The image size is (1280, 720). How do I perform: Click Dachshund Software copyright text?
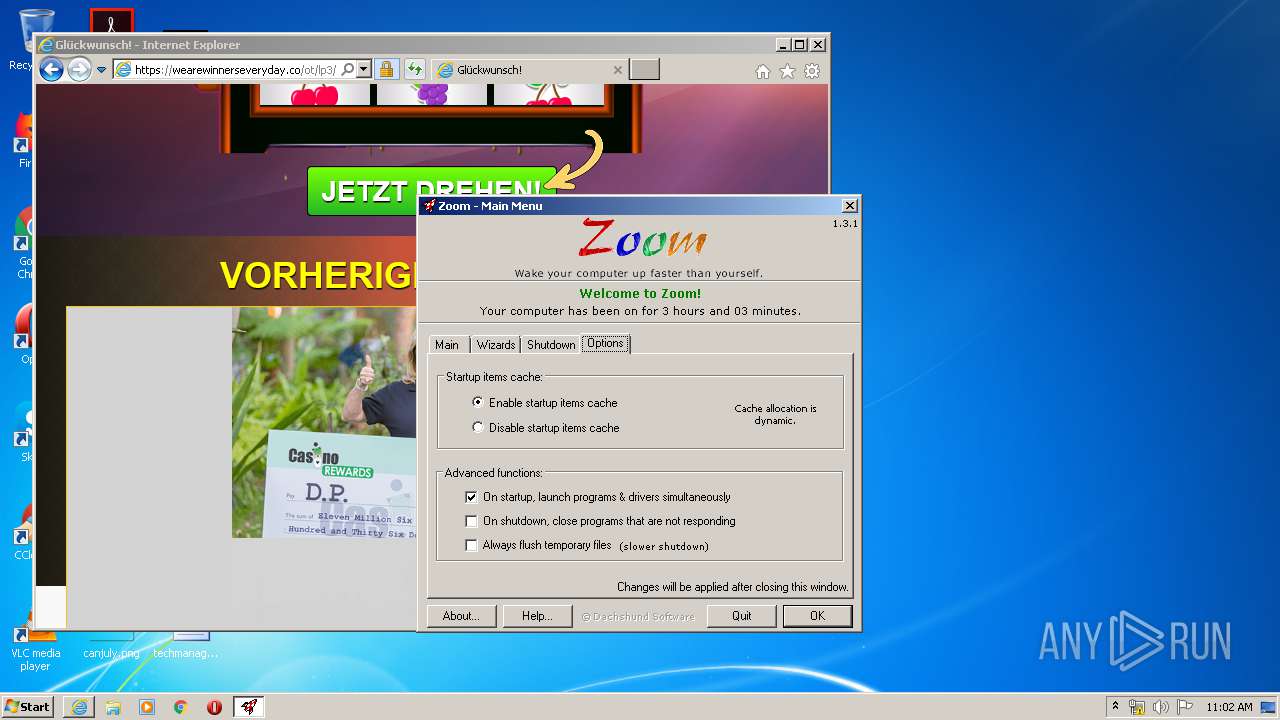pos(638,617)
